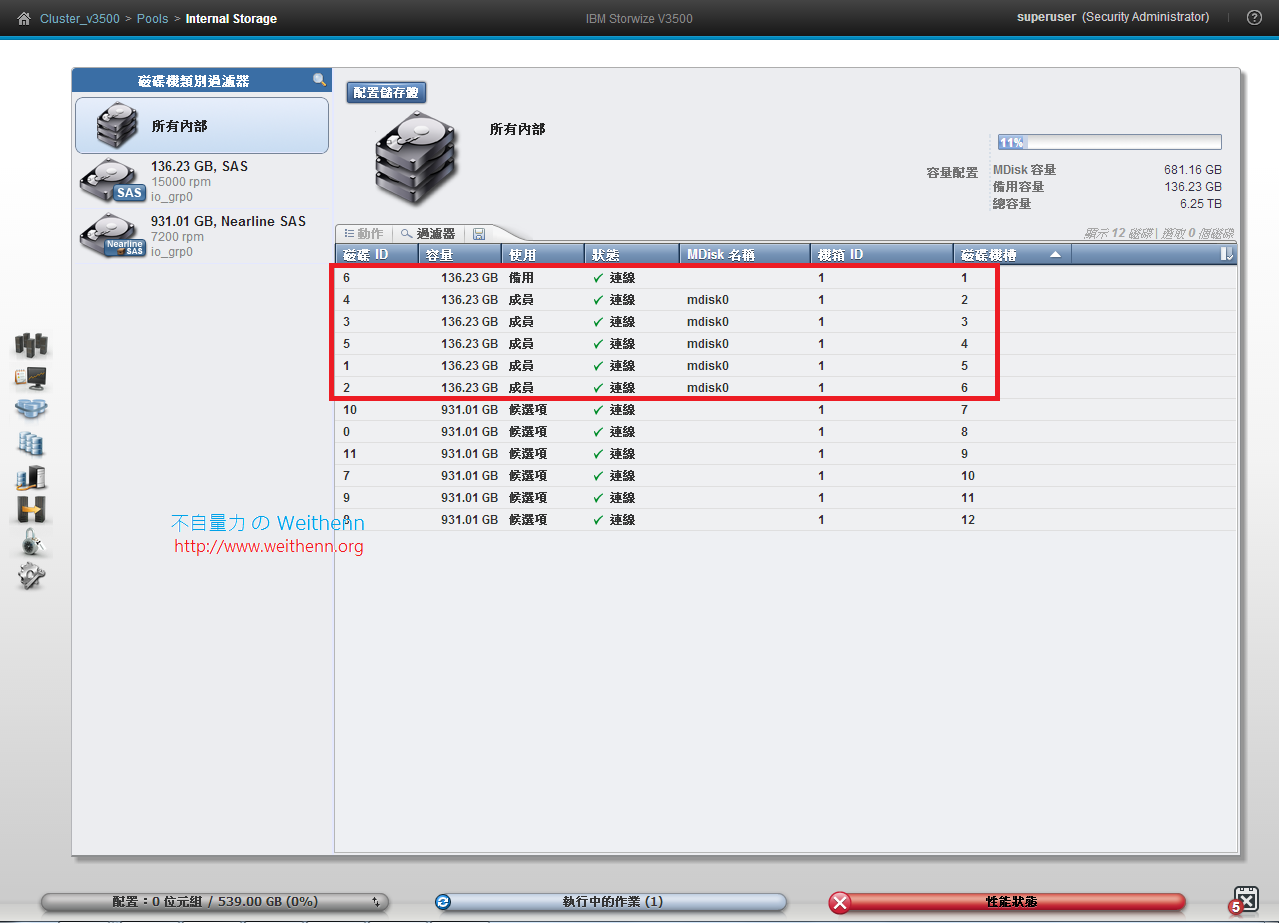Open the 過濾器 filter control
Screen dimensions: 1279x923
point(430,233)
